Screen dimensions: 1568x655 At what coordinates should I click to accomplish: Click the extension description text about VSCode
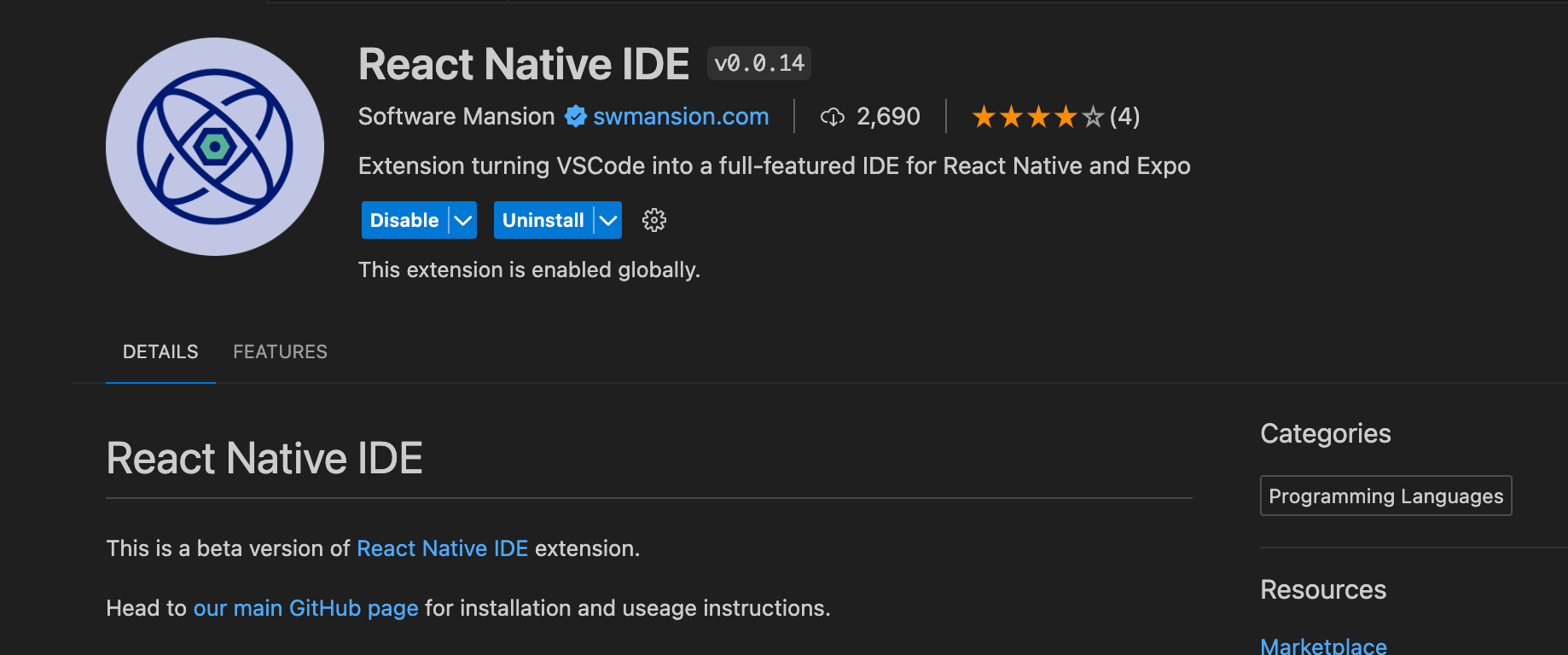coord(774,165)
